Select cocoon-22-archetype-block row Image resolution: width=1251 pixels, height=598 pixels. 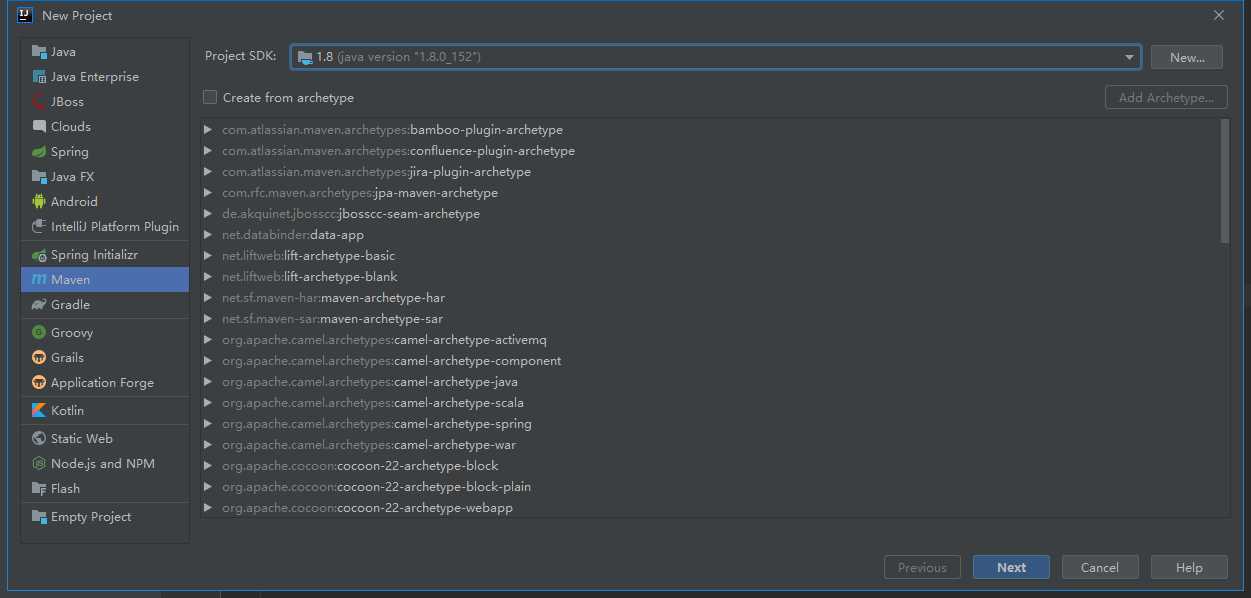[x=710, y=466]
